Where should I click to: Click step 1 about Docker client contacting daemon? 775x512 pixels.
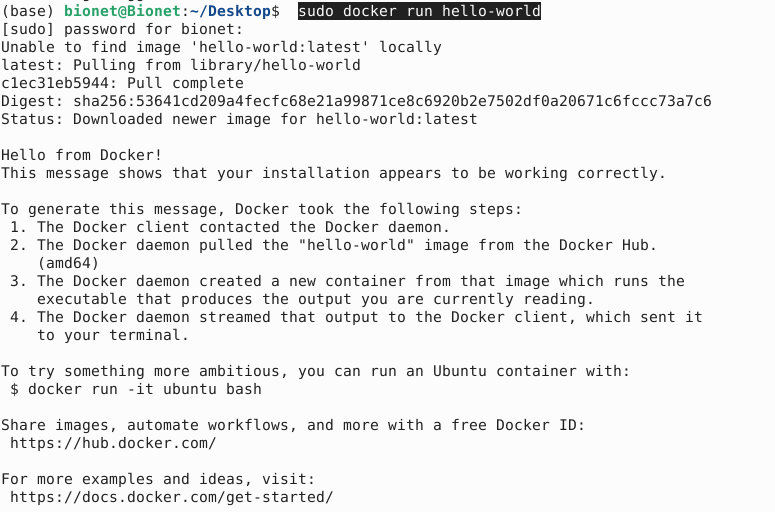pyautogui.click(x=230, y=227)
